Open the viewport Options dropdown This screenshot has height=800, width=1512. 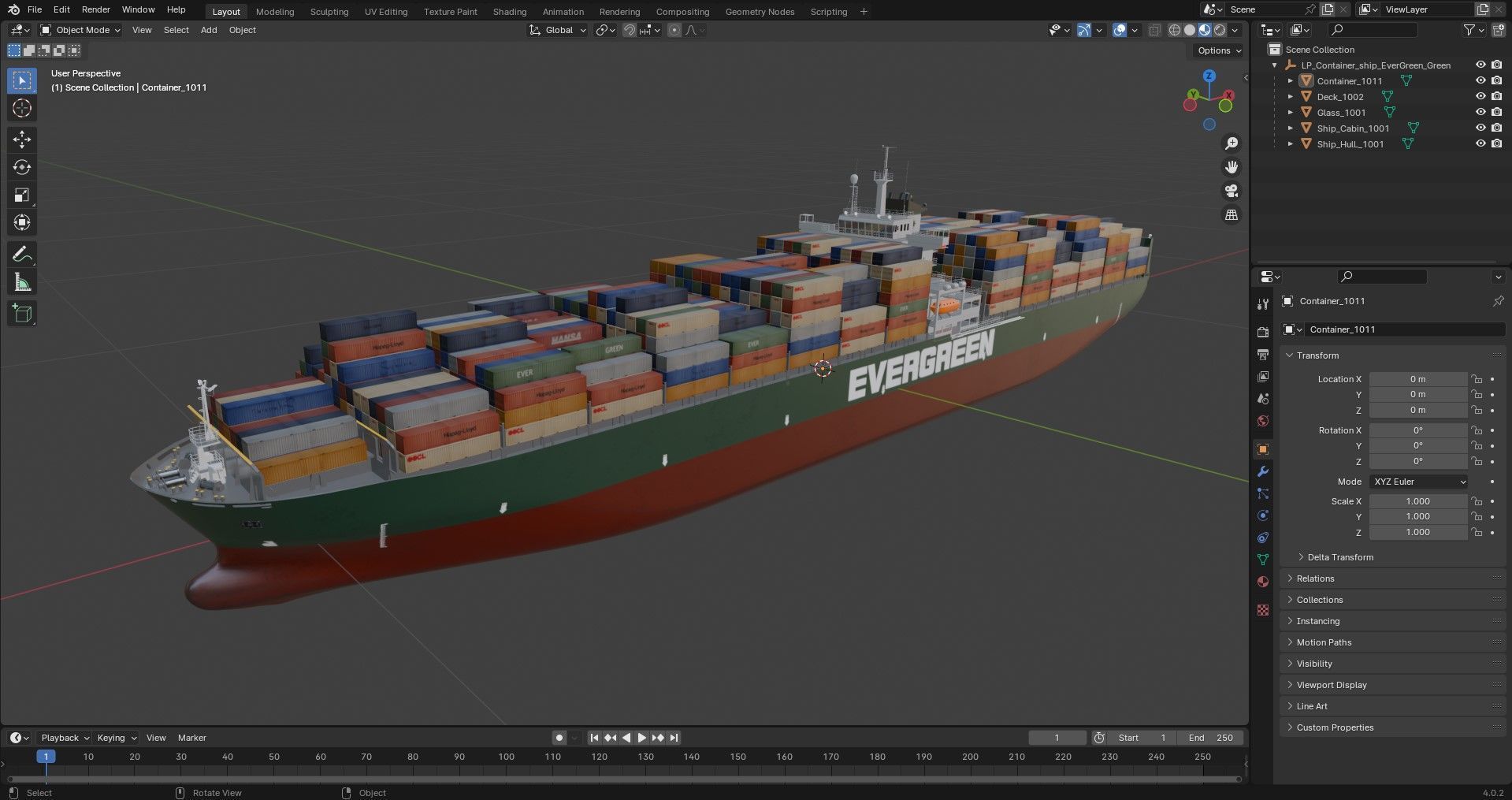(x=1218, y=50)
